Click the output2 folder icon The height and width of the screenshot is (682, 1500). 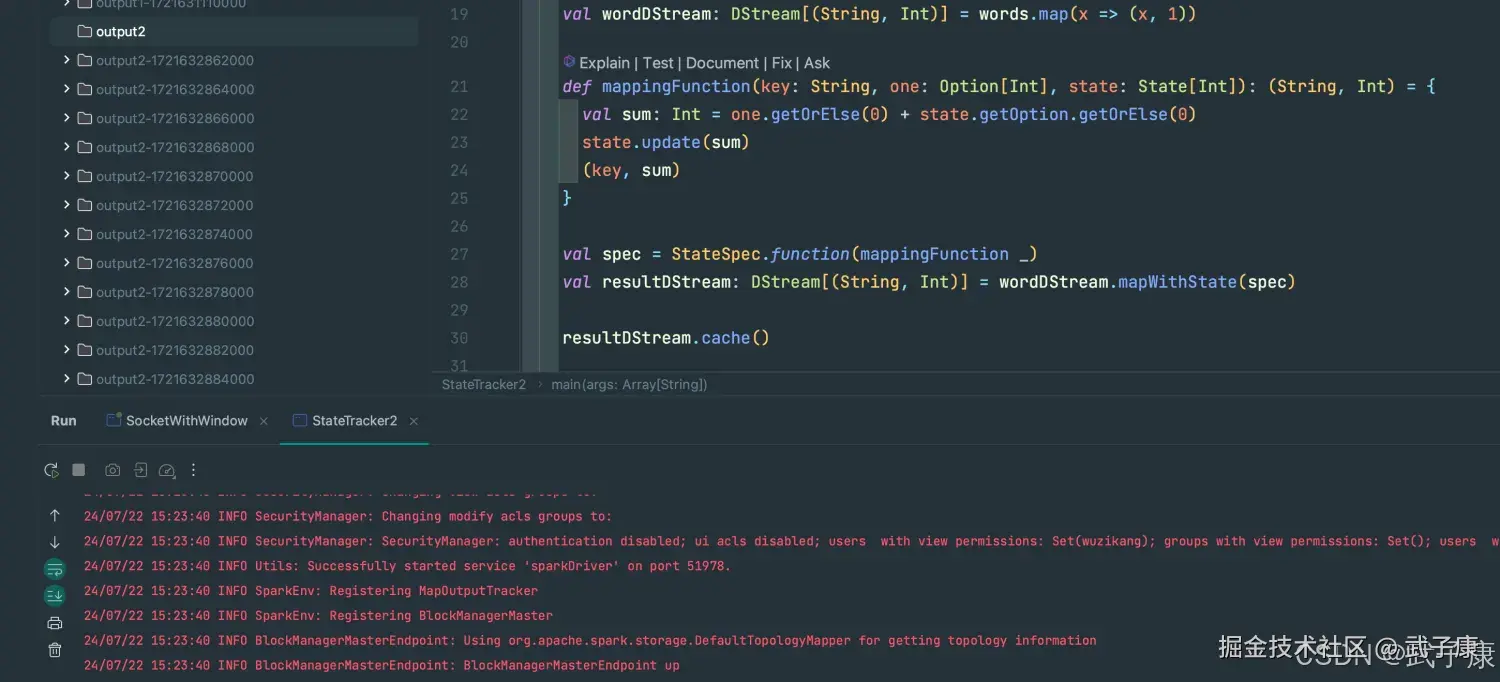85,32
